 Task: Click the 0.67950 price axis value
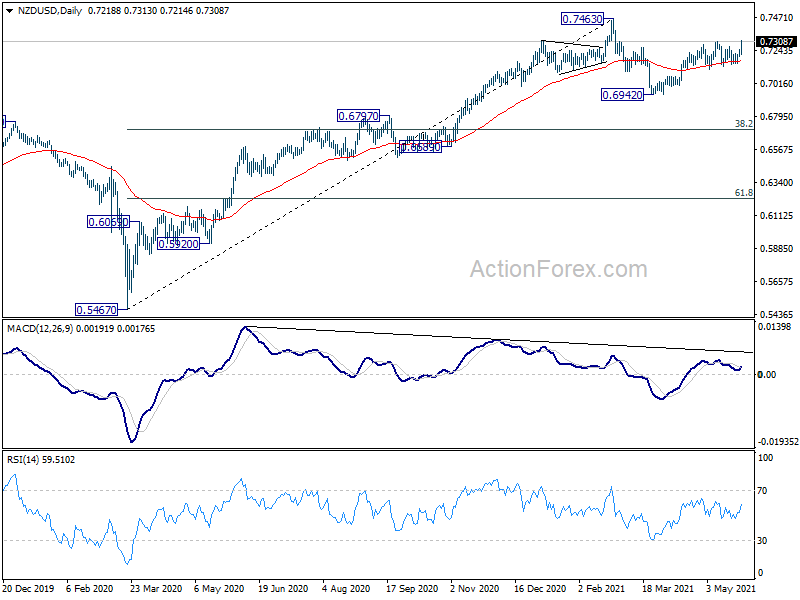point(777,117)
